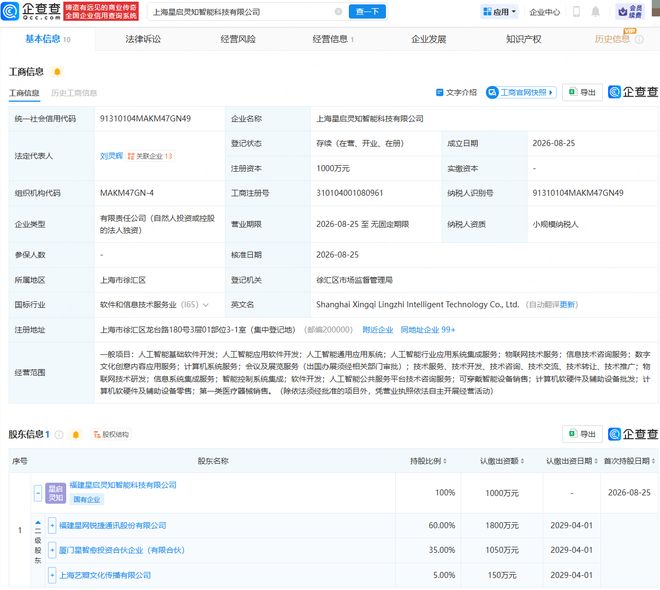Click the orange bell beside 股东信息 heading
Viewport: 660px width, 590px height.
tap(76, 434)
